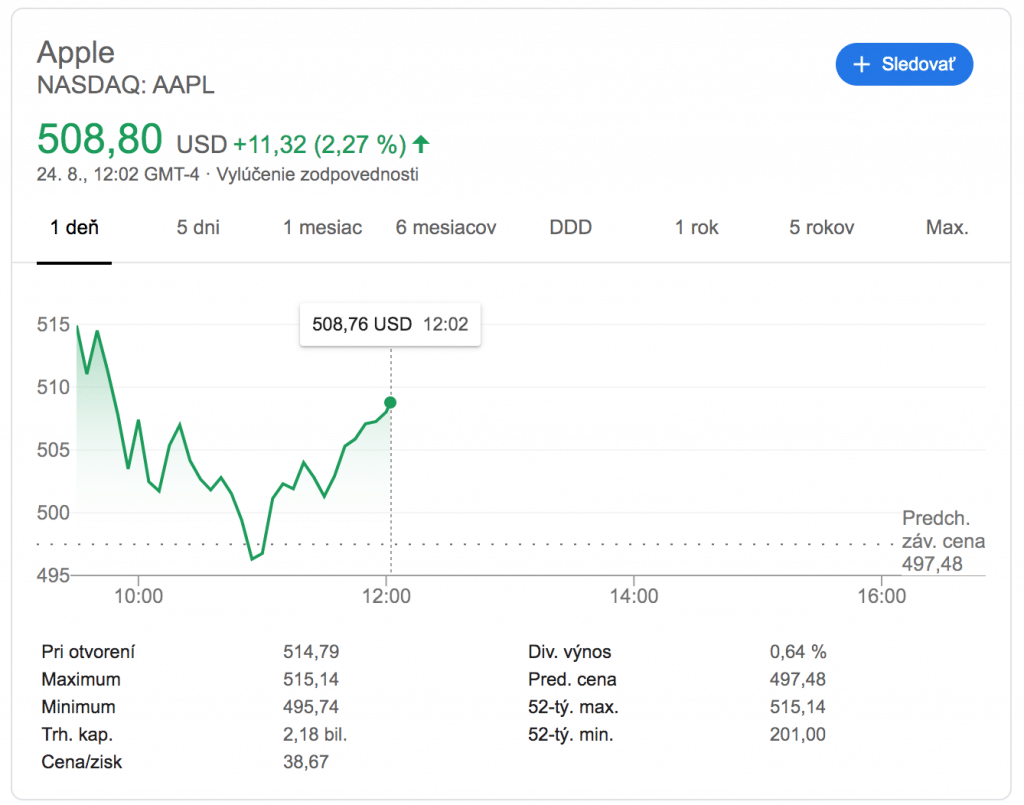This screenshot has height=805, width=1024.
Task: Click the 508,80 current price
Action: pyautogui.click(x=99, y=139)
